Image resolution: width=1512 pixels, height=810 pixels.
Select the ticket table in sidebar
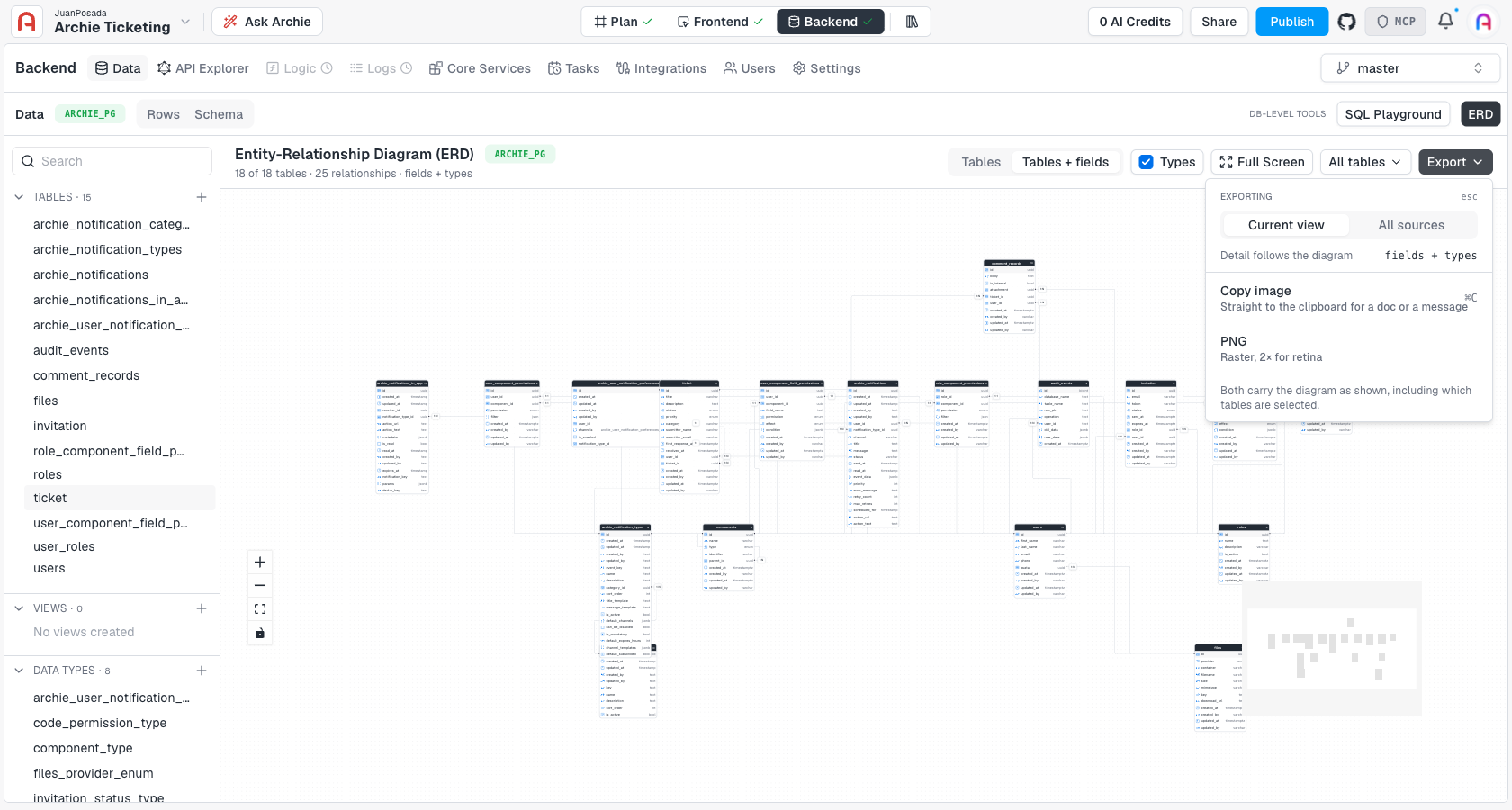[120, 498]
